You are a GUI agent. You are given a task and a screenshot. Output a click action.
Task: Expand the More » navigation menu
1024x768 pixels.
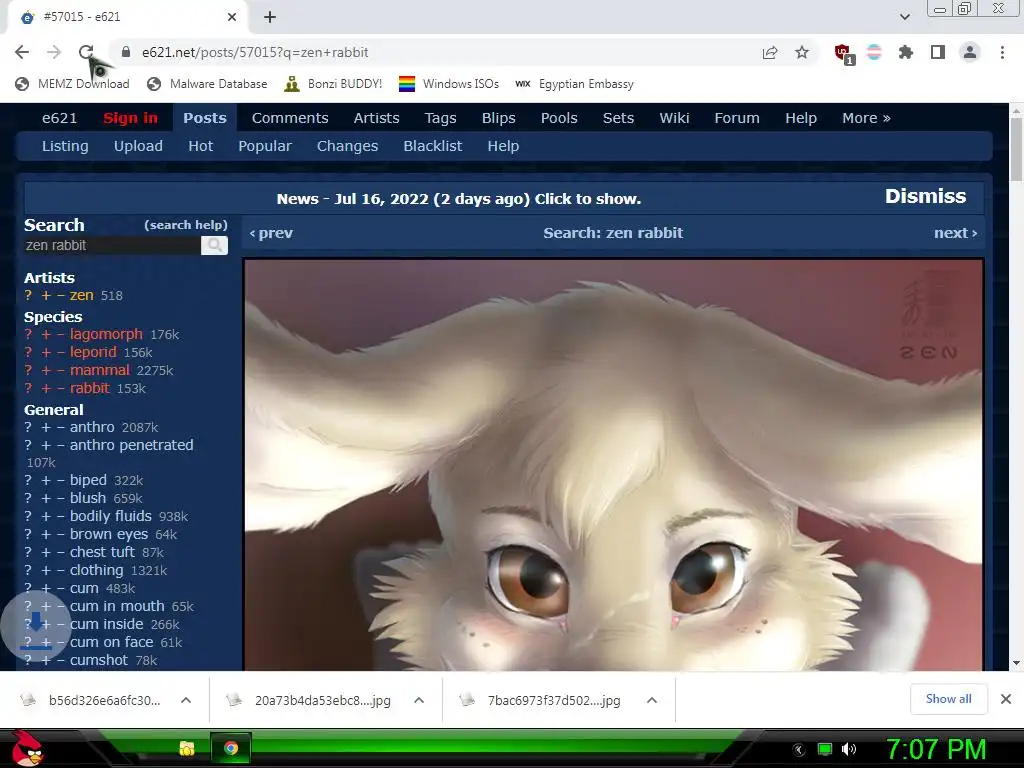pyautogui.click(x=866, y=118)
